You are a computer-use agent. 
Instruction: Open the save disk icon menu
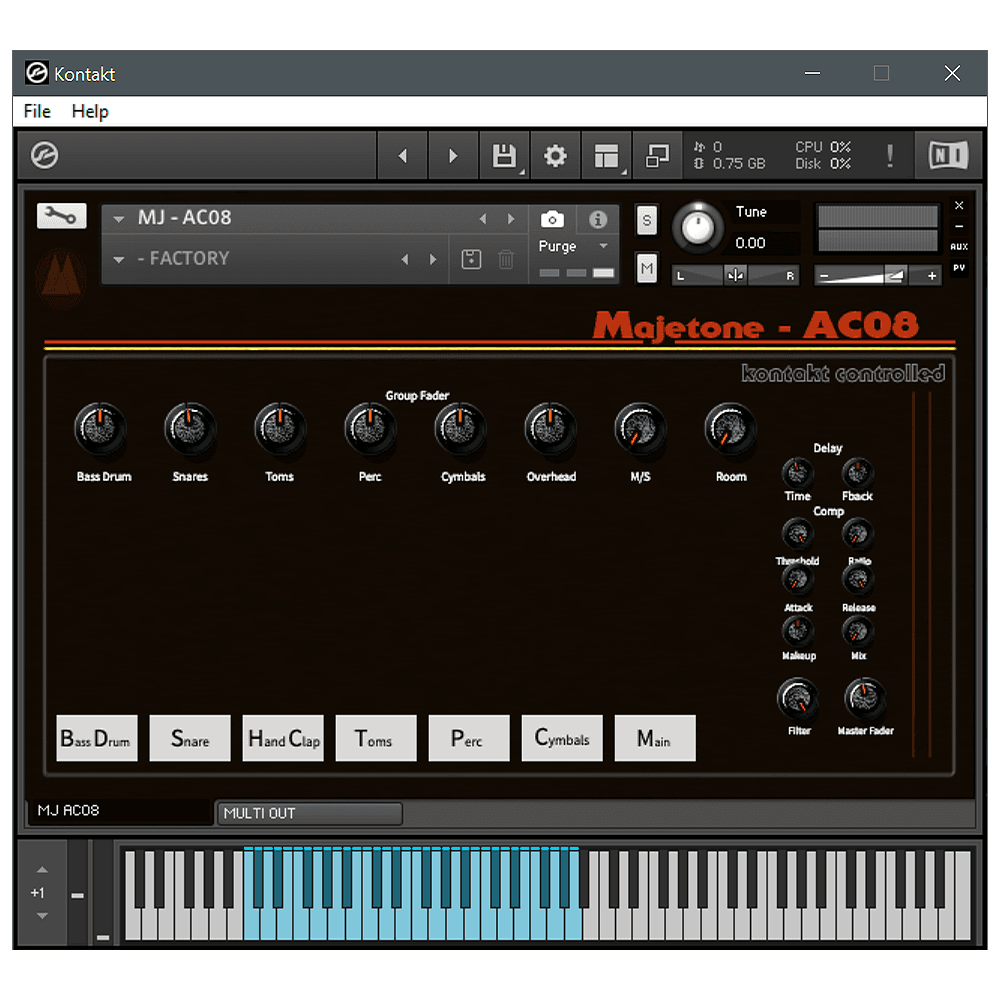[x=504, y=156]
